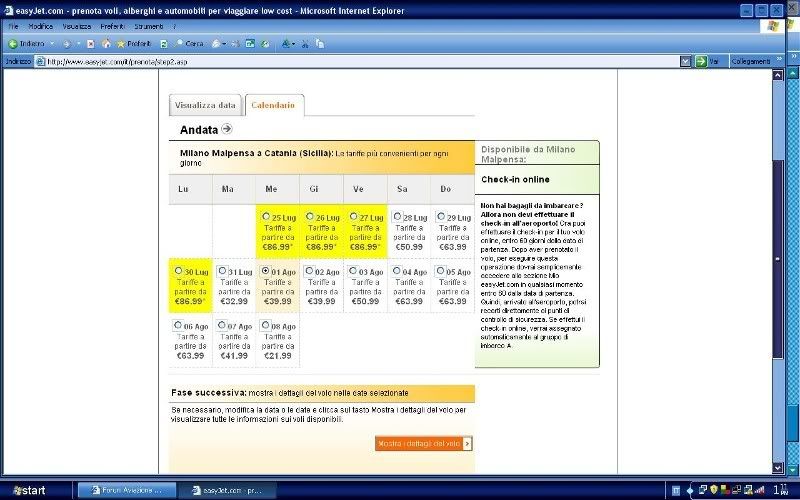Choose the 30 Lug radio button
Viewport: 800px width, 500px height.
[178, 270]
